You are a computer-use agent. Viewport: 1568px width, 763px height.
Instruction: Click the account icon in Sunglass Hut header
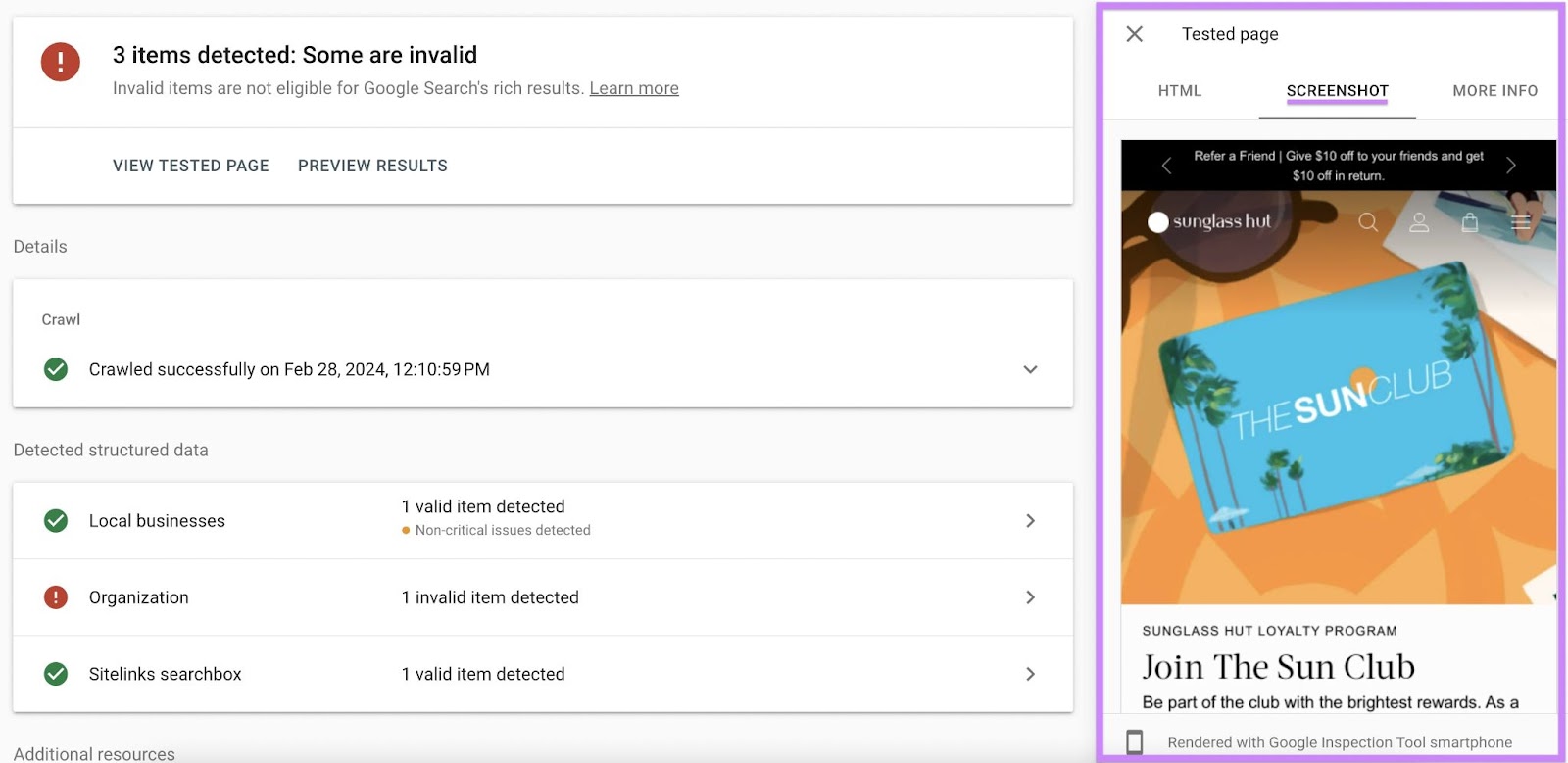(x=1419, y=222)
